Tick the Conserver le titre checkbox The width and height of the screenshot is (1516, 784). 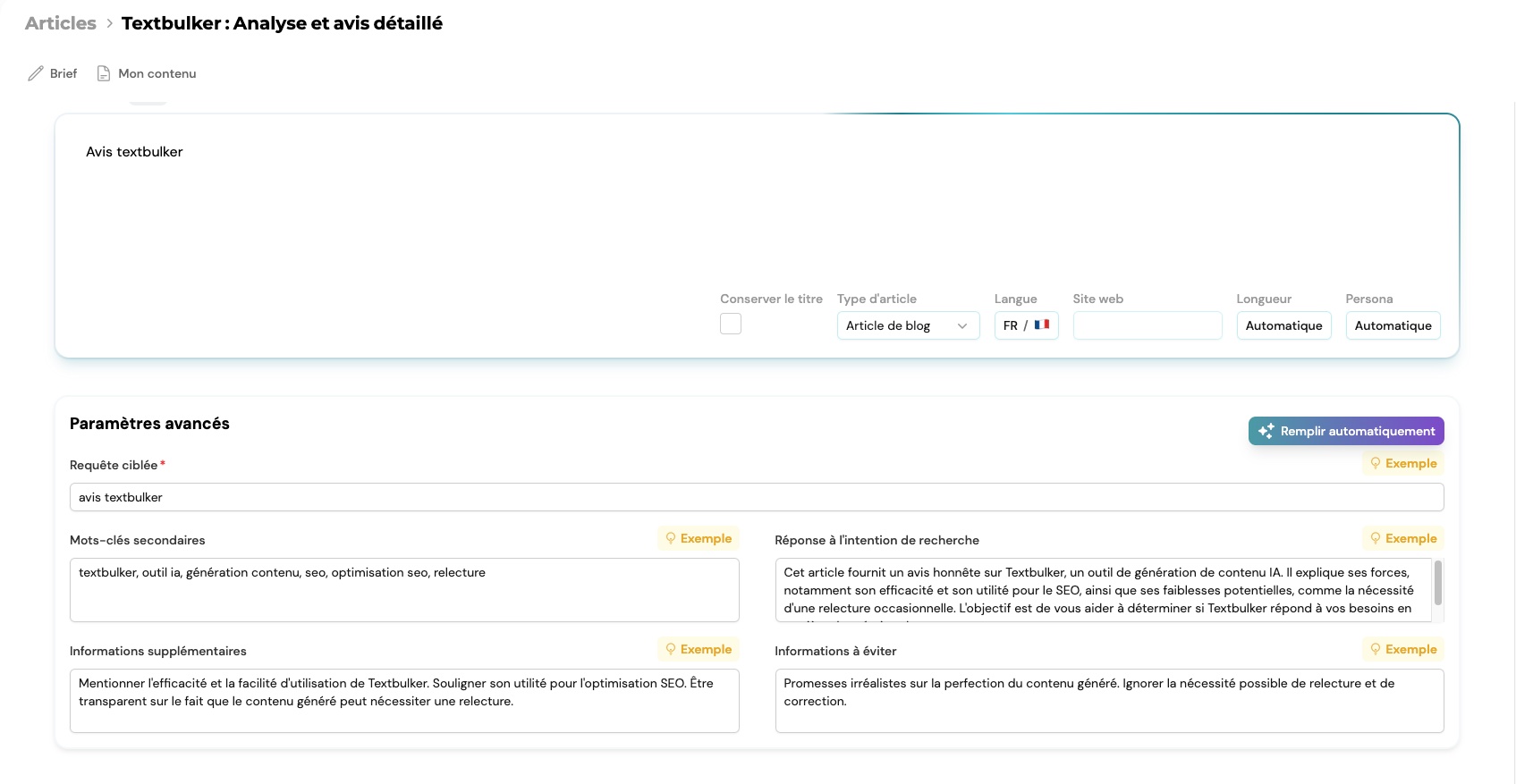tap(731, 324)
